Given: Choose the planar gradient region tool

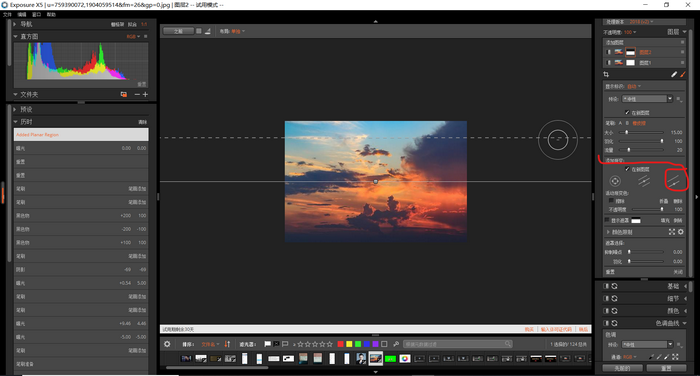Looking at the screenshot, I should pos(644,181).
